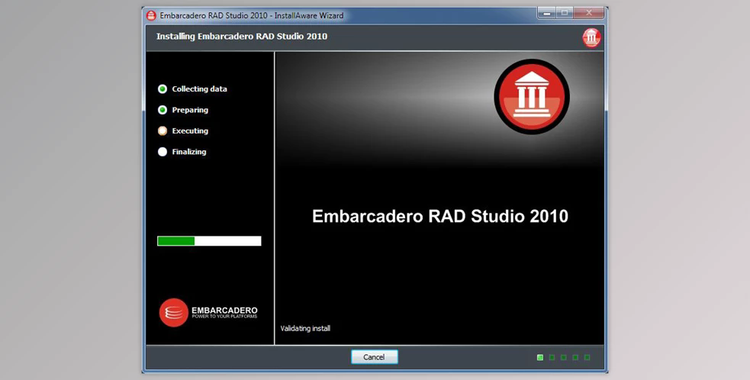This screenshot has width=750, height=380.
Task: Click "Installing Embarcadero RAD Studio 2010" header text
Action: pos(242,36)
